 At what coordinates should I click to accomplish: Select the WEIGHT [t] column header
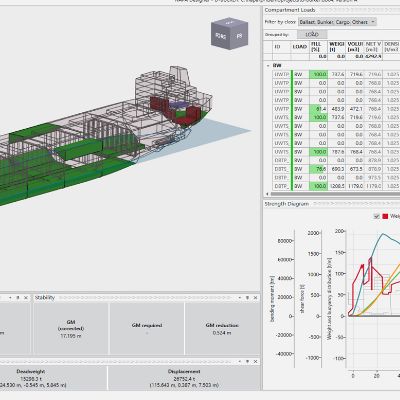tap(337, 47)
